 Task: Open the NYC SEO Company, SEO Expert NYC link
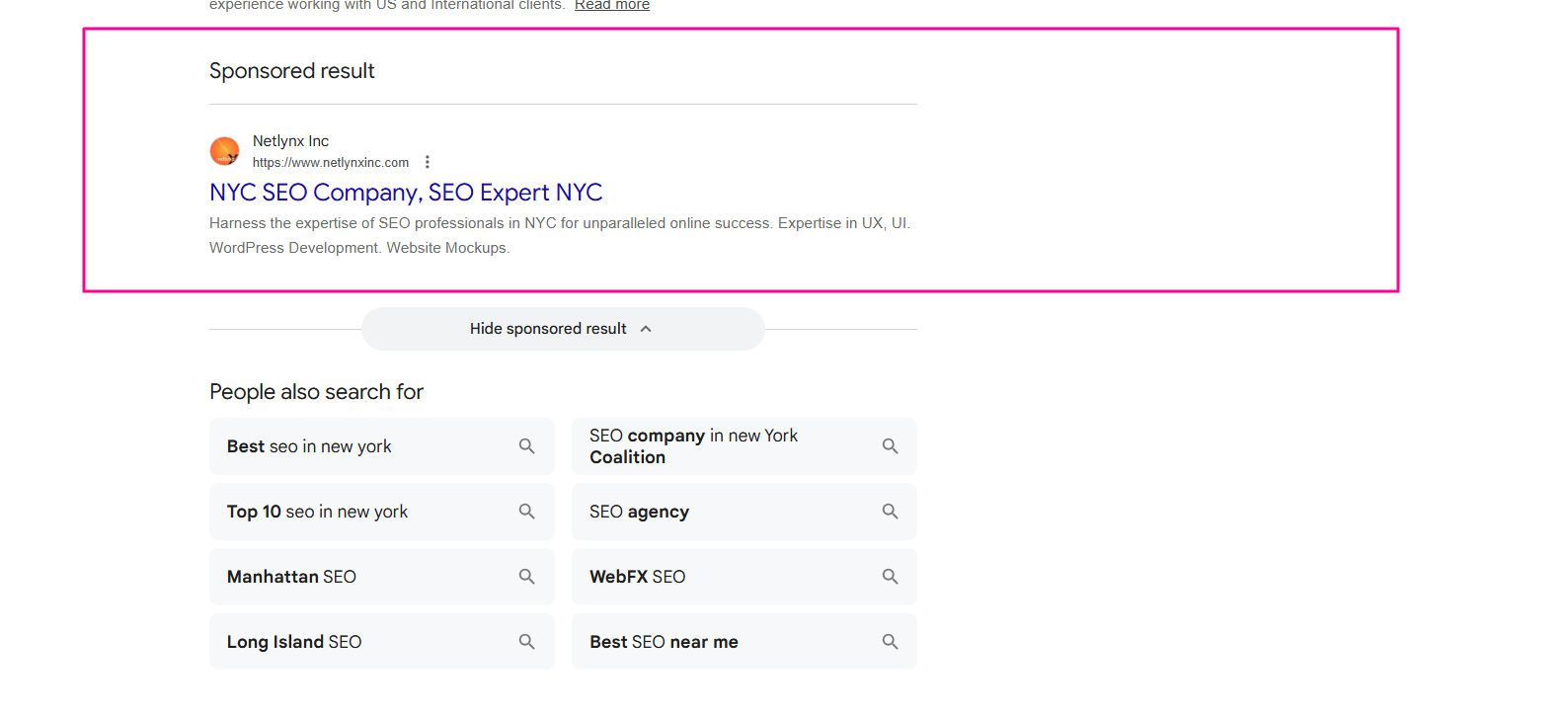(x=406, y=193)
